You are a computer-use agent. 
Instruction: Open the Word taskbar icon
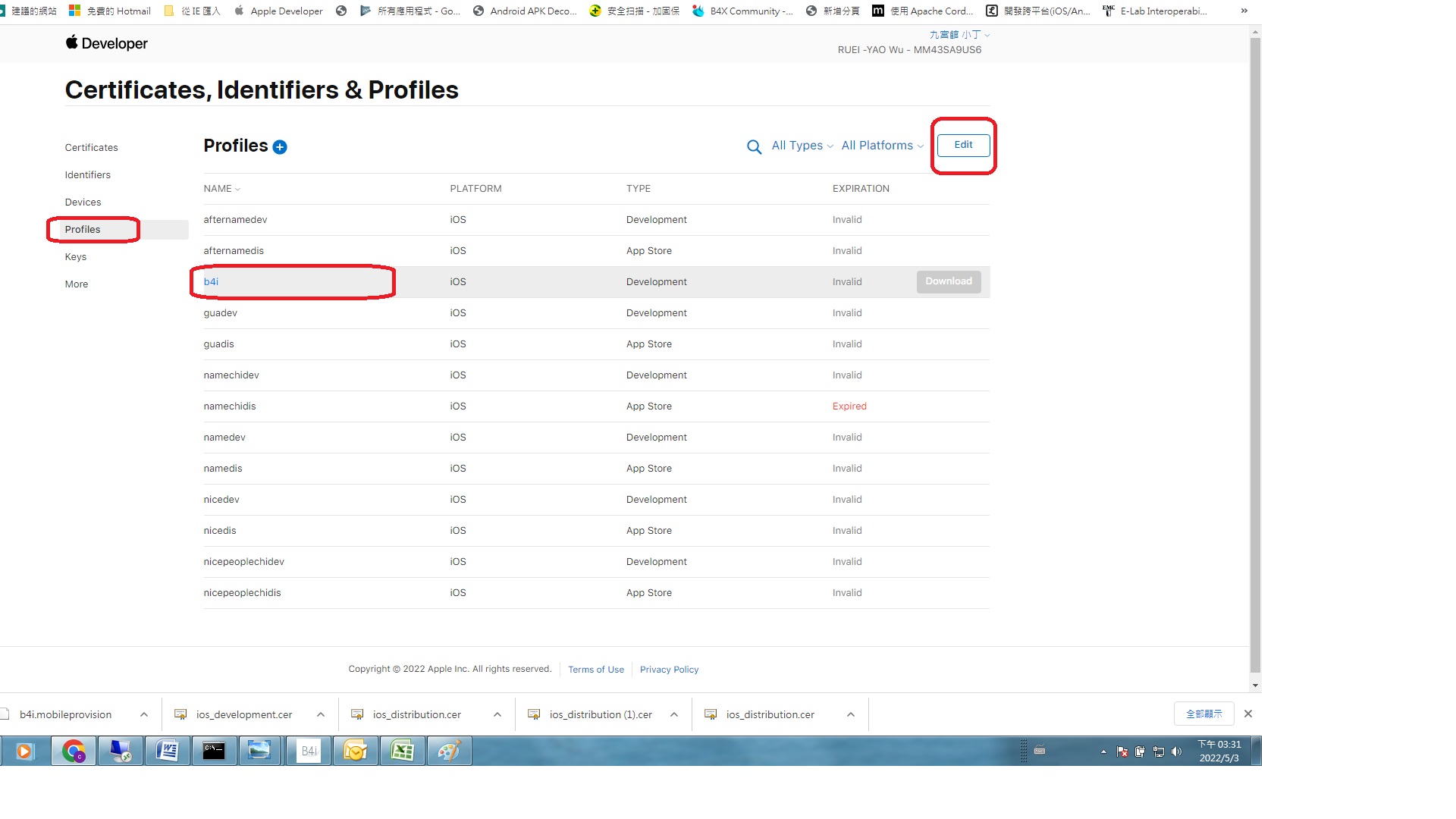click(167, 751)
